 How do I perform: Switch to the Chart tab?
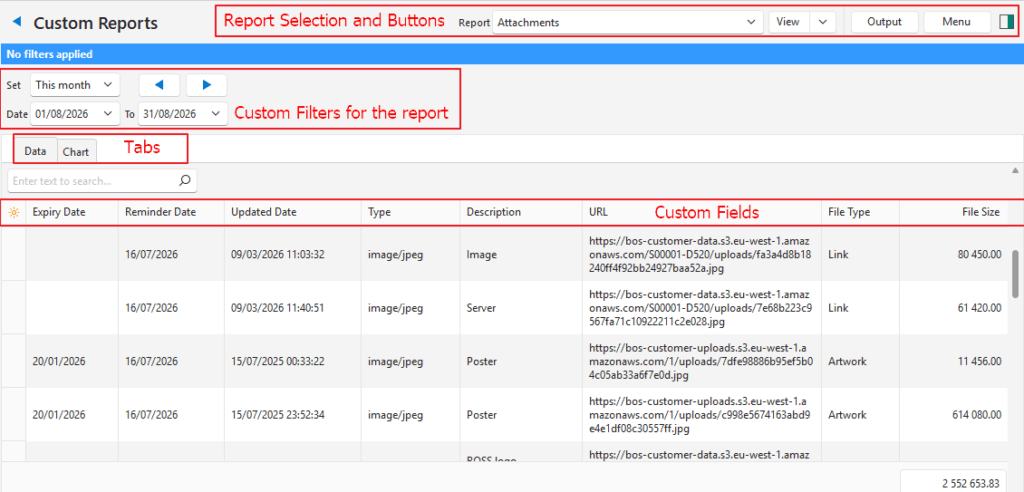tap(76, 152)
